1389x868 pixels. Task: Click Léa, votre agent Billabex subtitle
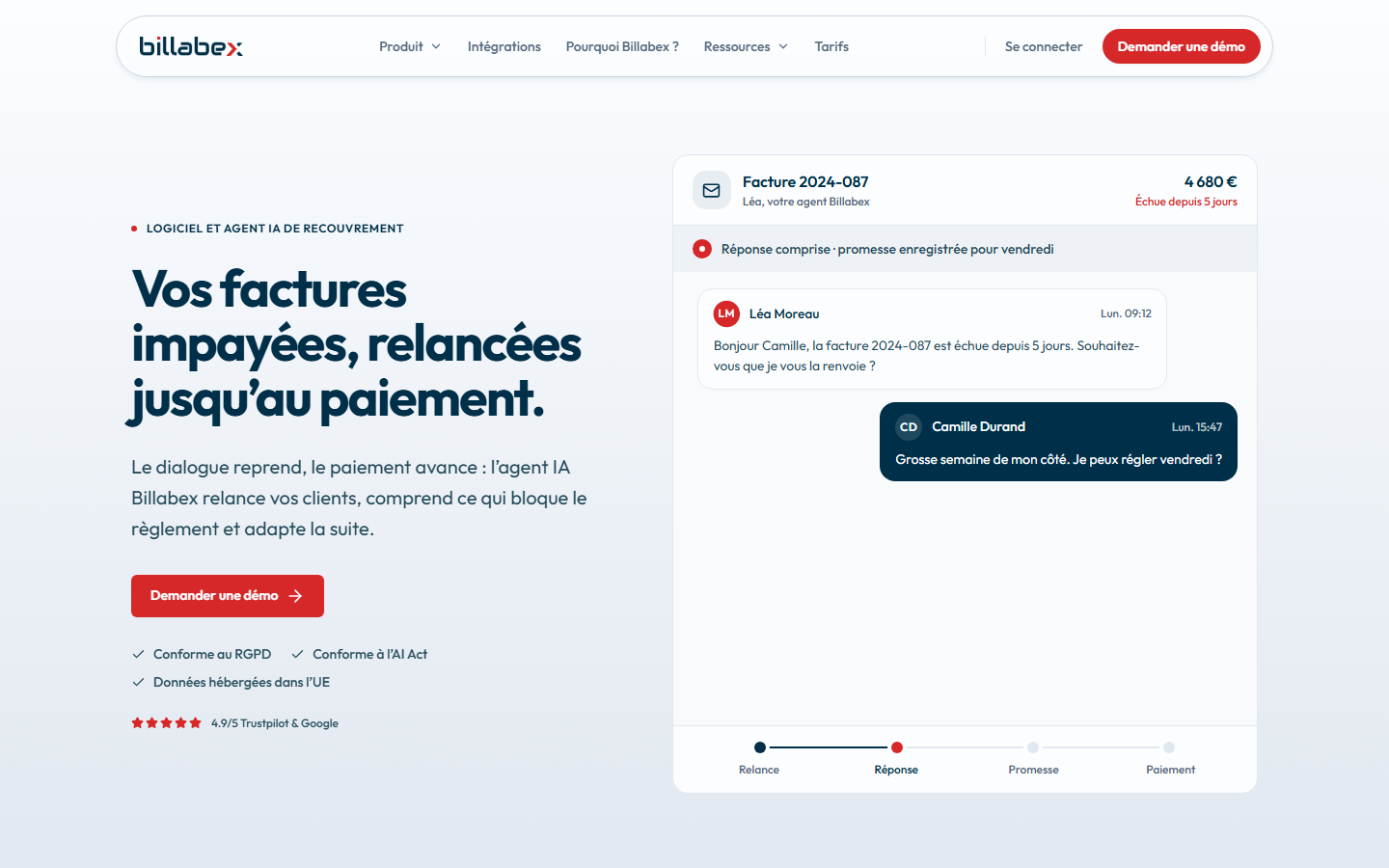(x=806, y=202)
